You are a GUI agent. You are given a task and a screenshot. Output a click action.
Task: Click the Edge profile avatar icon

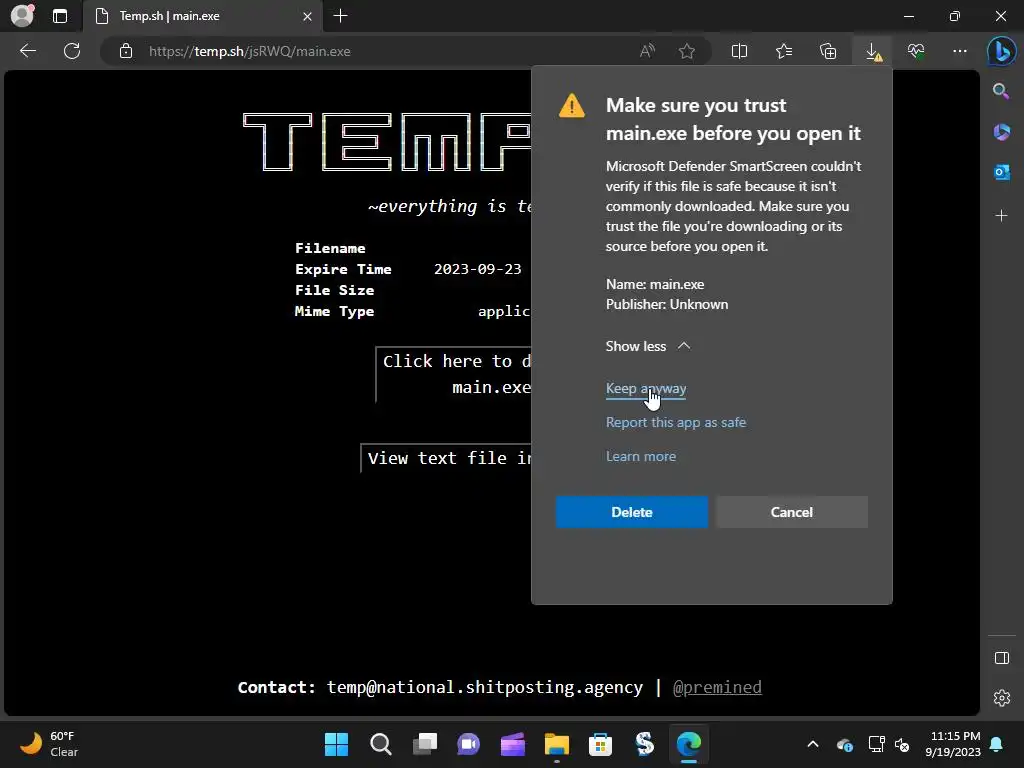click(22, 16)
